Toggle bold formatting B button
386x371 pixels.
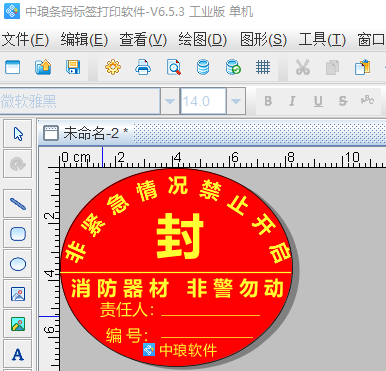[x=268, y=101]
